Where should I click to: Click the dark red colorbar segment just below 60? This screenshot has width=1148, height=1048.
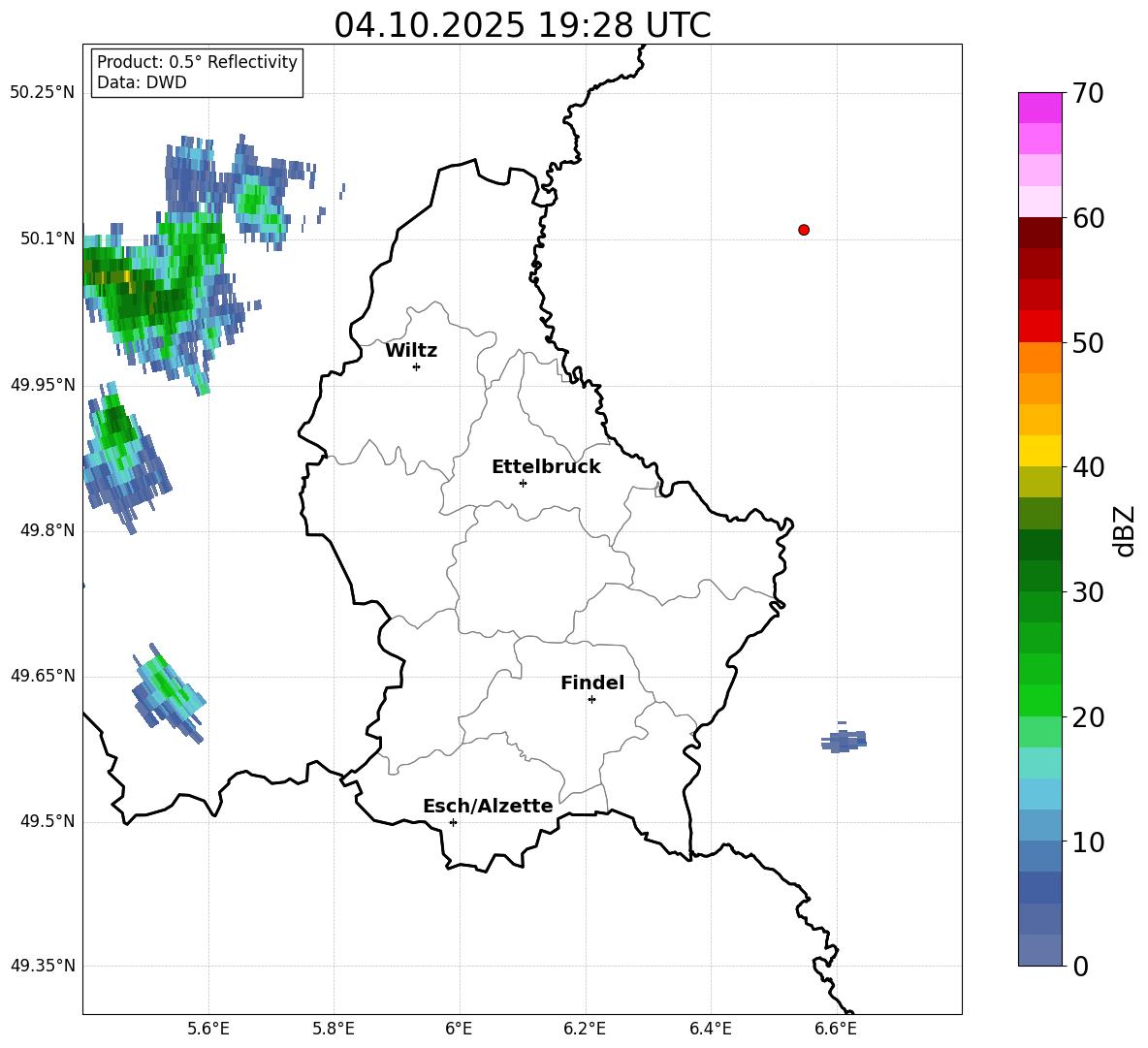click(1040, 233)
